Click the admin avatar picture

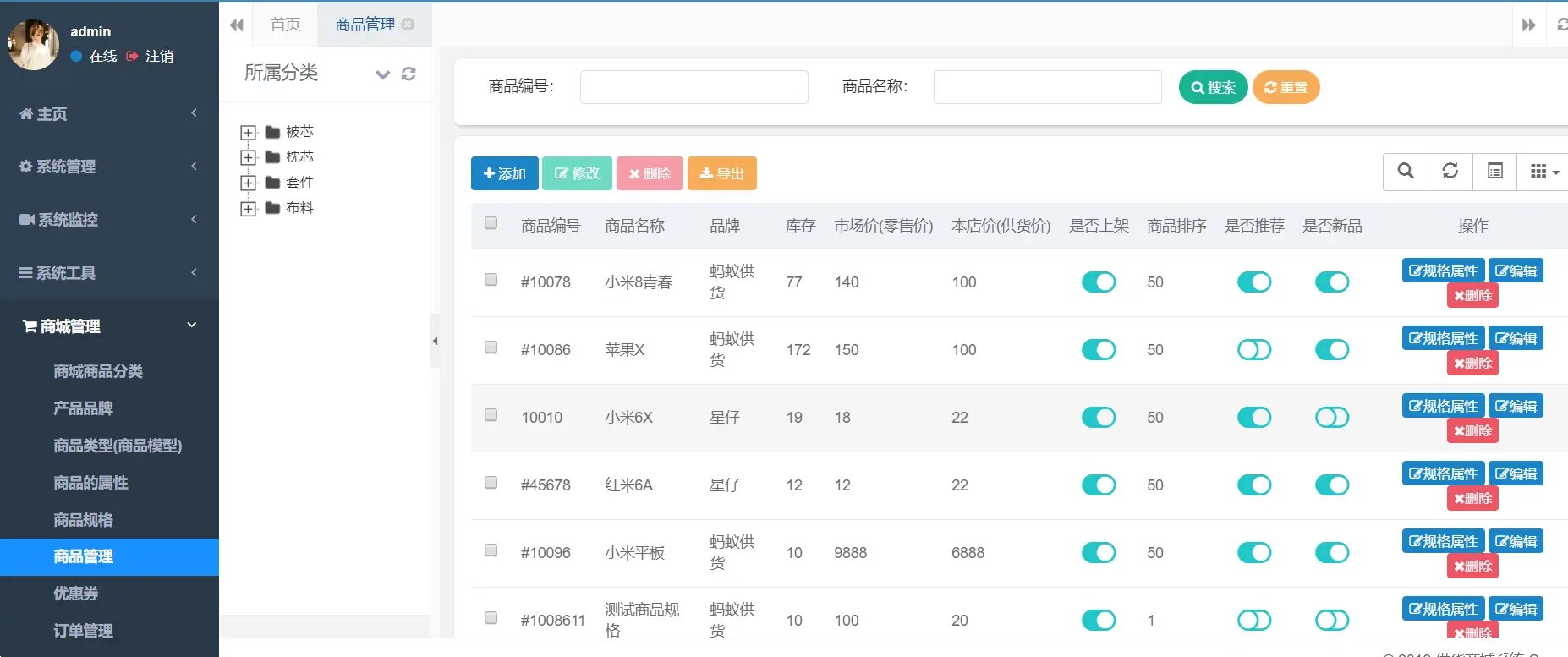pyautogui.click(x=33, y=44)
